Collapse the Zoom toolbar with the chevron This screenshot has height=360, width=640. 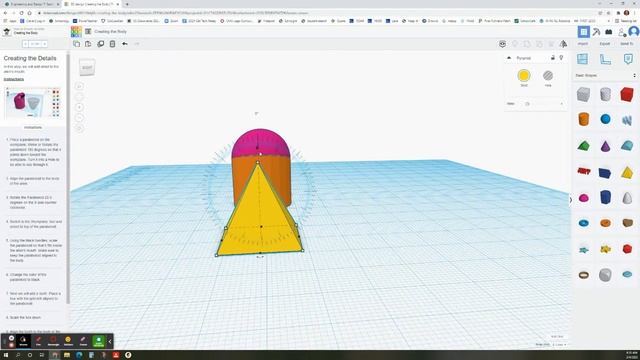tap(110, 341)
